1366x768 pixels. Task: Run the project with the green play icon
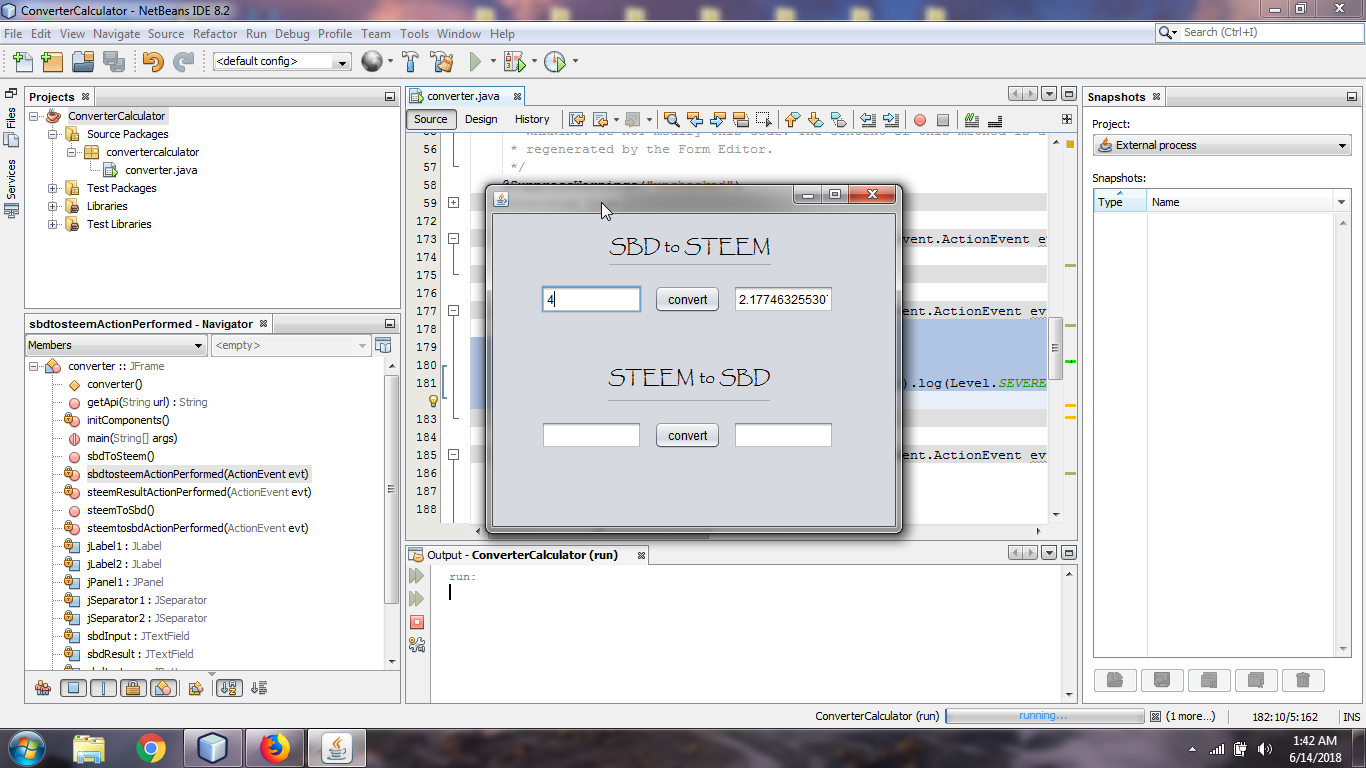[x=476, y=62]
